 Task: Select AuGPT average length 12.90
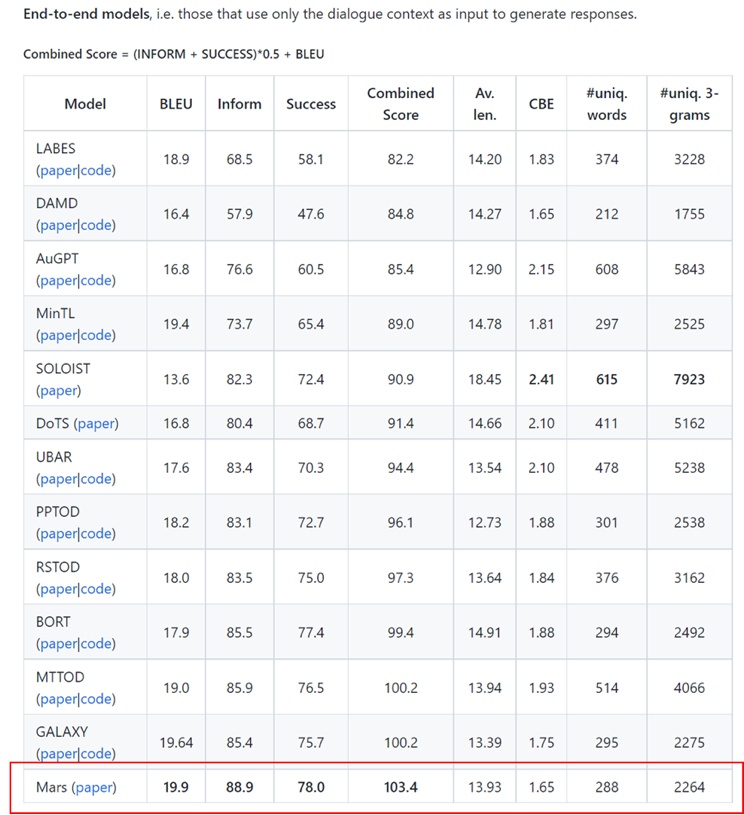485,269
